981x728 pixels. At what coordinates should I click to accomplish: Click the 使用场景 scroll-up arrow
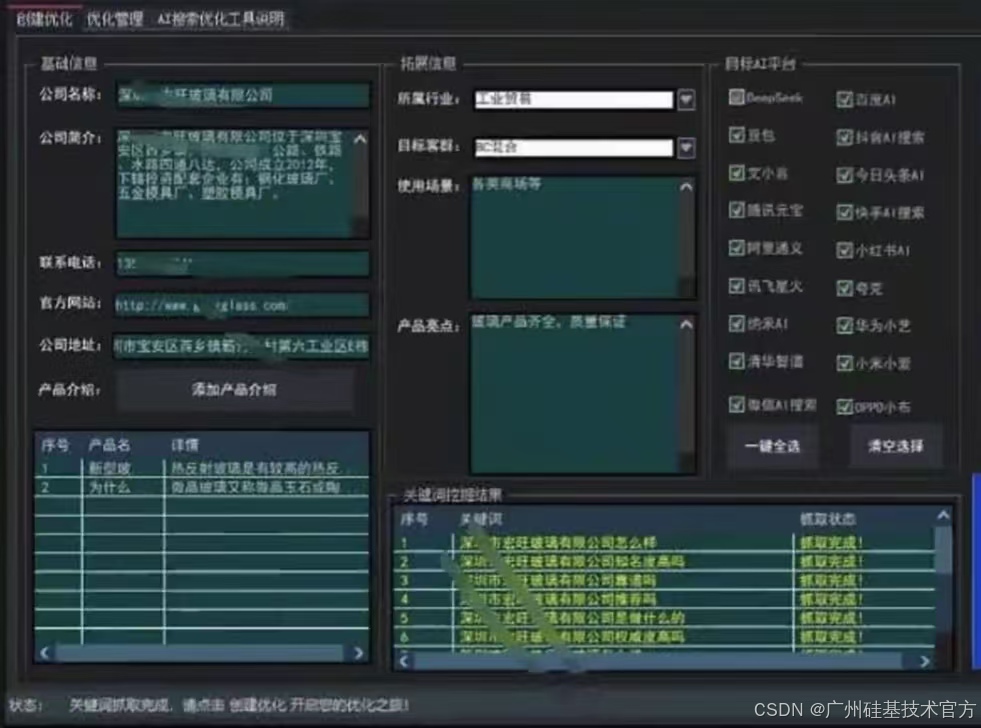[x=686, y=186]
